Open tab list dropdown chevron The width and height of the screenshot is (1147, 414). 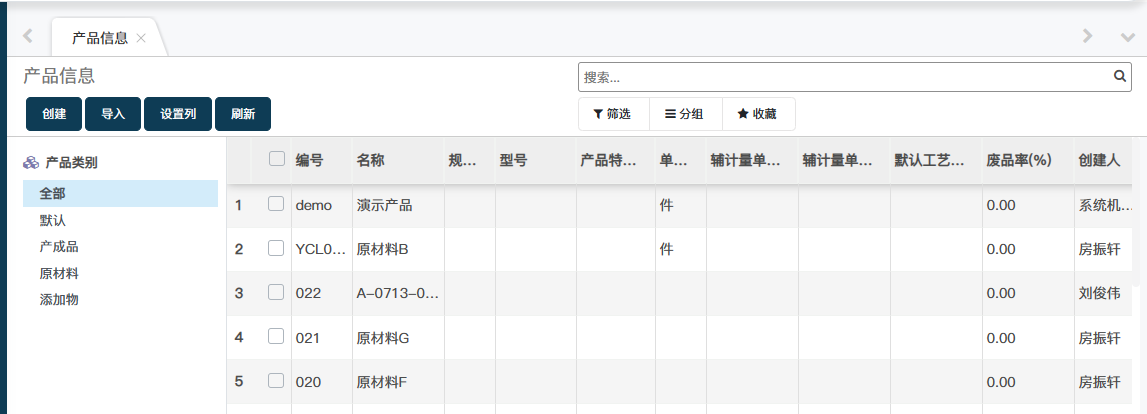[x=1128, y=36]
